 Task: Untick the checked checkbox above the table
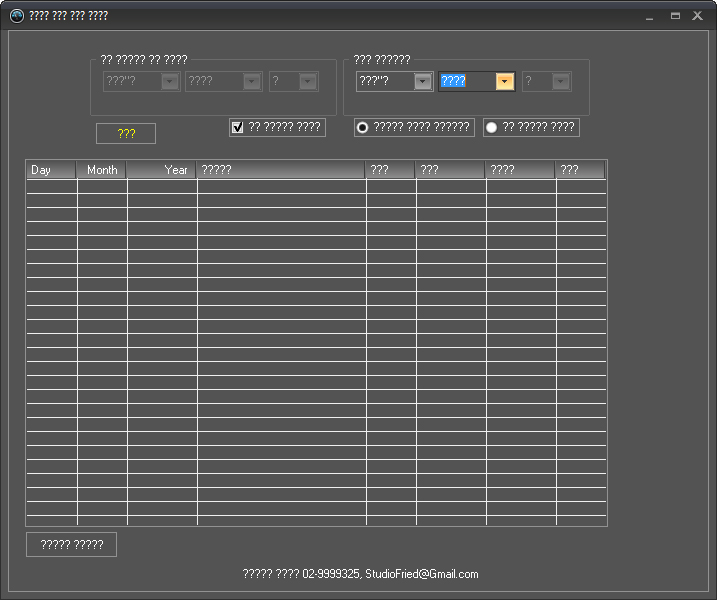click(x=238, y=127)
